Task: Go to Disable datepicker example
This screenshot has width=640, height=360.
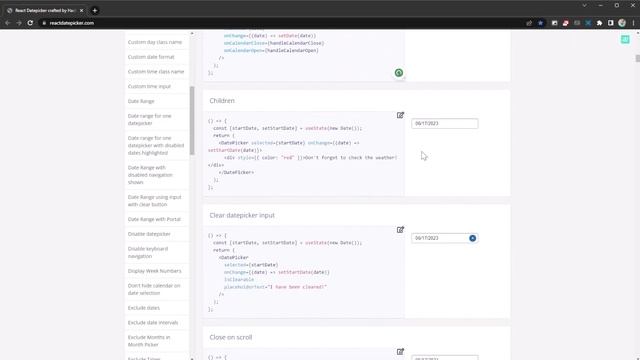Action: (149, 234)
